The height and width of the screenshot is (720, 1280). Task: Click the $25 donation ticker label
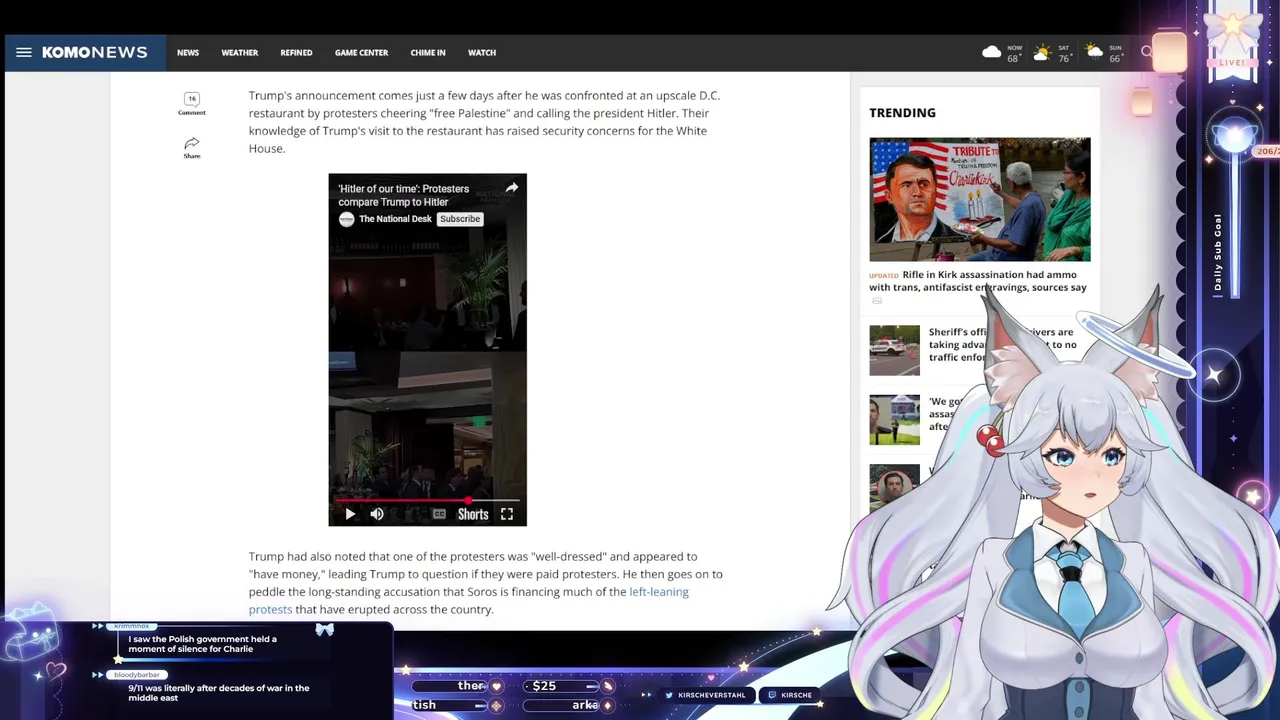click(544, 686)
